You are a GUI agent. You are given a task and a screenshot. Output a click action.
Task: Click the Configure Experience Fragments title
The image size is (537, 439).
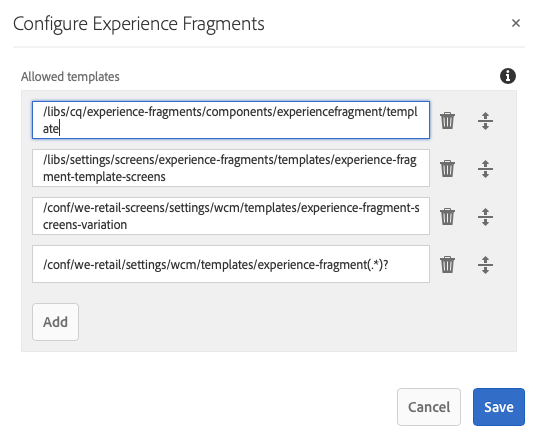[x=139, y=24]
